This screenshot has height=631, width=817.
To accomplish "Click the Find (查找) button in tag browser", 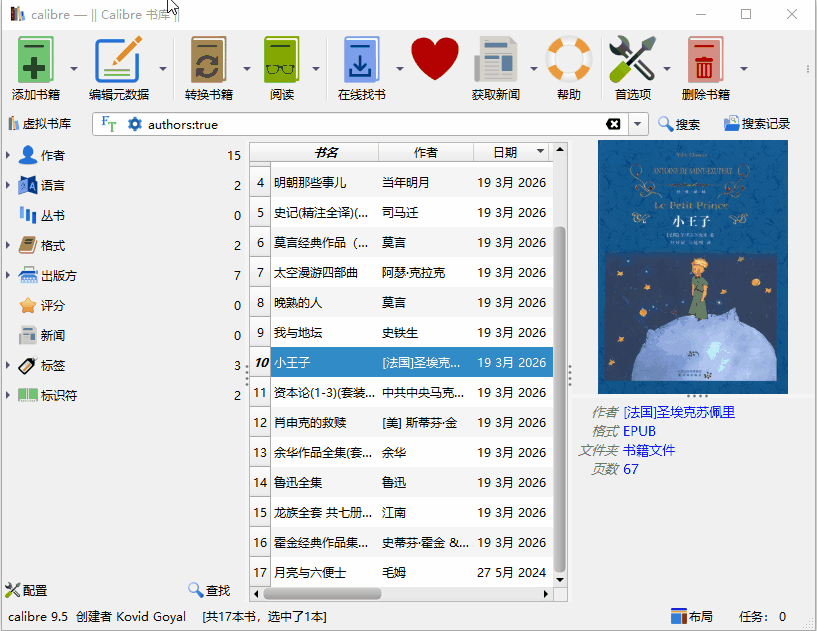I will pos(209,590).
